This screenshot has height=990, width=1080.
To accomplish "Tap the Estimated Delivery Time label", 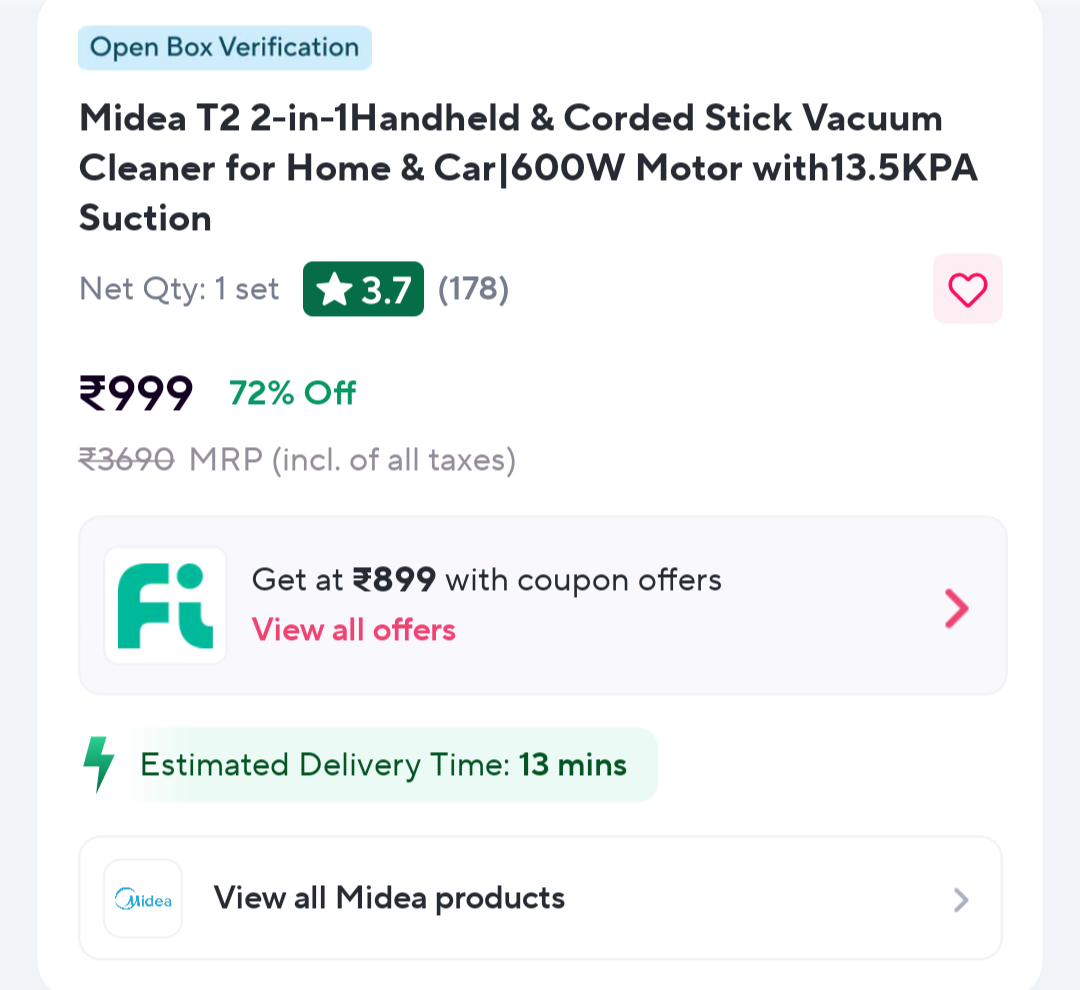I will point(326,766).
